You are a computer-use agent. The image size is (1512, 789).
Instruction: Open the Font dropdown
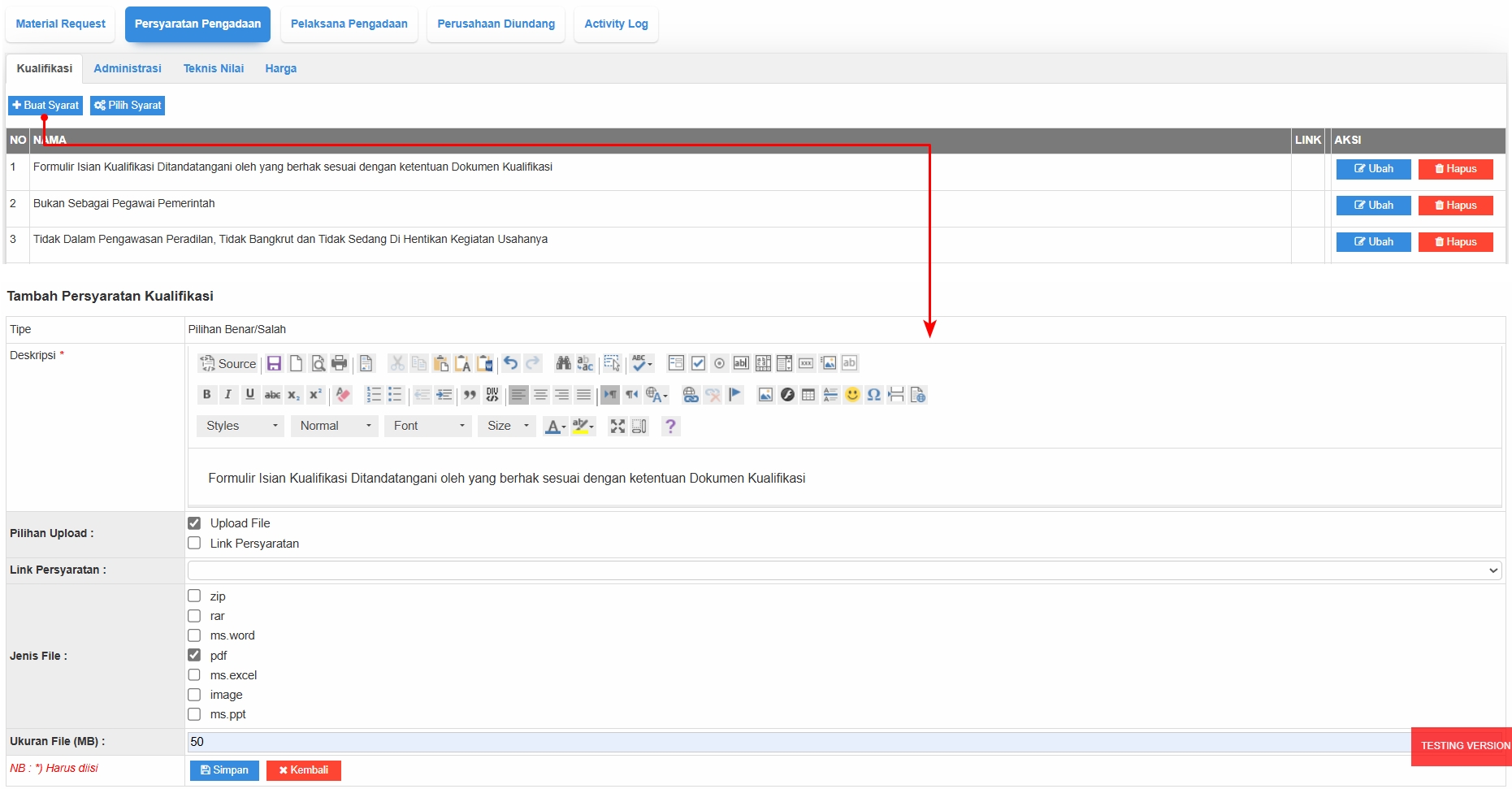(428, 426)
